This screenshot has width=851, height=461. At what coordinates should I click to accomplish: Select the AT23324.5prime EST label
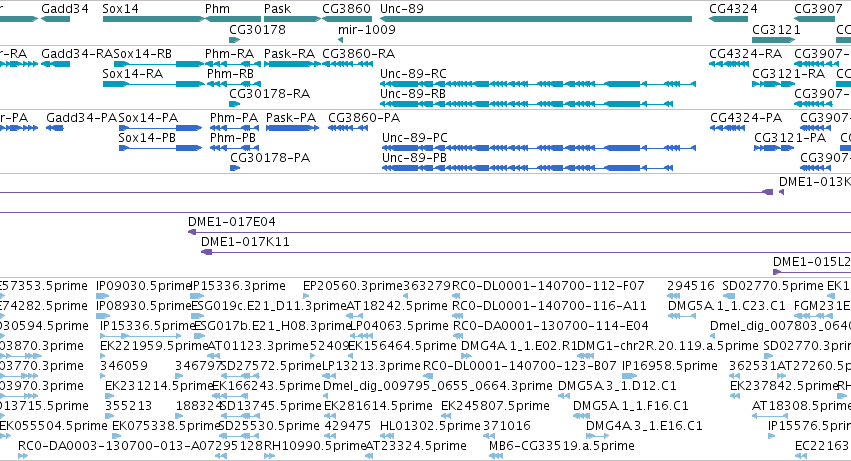coord(416,447)
